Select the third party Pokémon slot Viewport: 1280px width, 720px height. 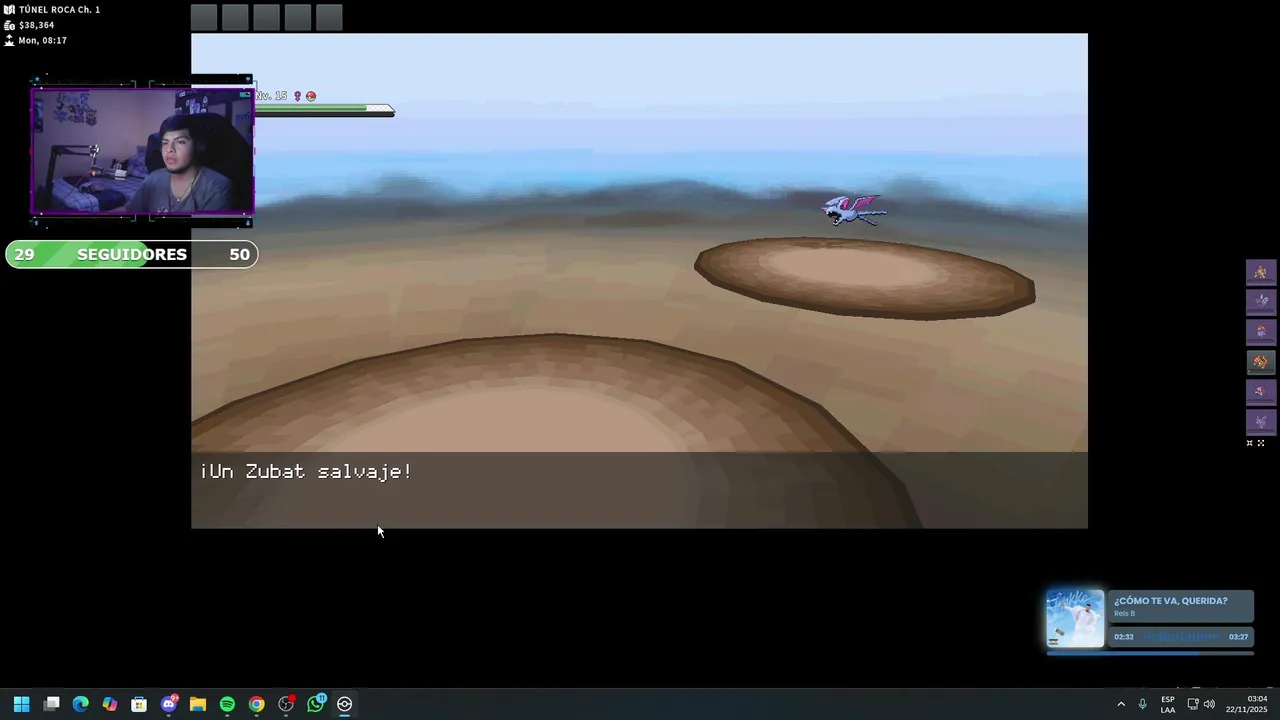pos(1260,332)
